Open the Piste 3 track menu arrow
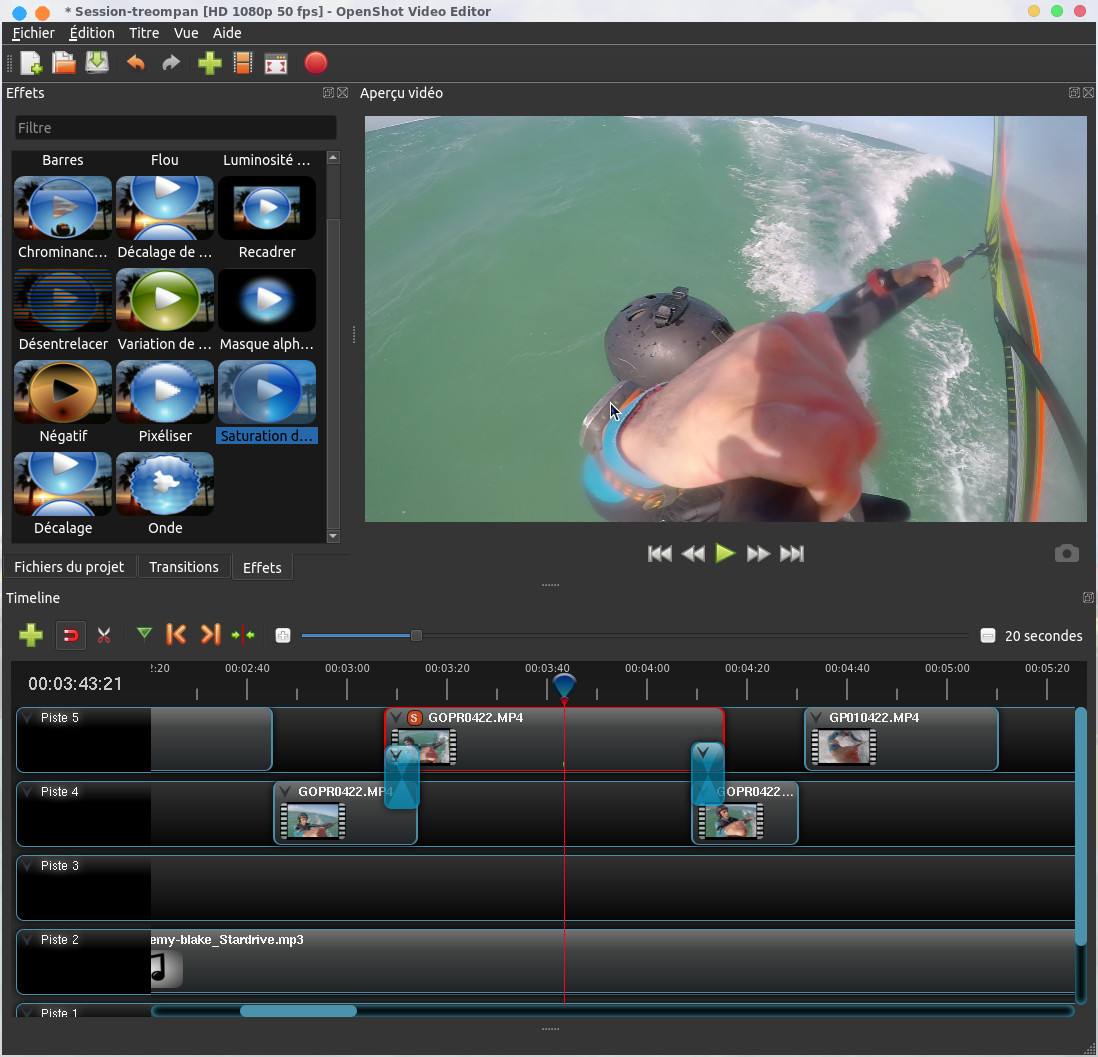Viewport: 1098px width, 1057px height. (27, 866)
